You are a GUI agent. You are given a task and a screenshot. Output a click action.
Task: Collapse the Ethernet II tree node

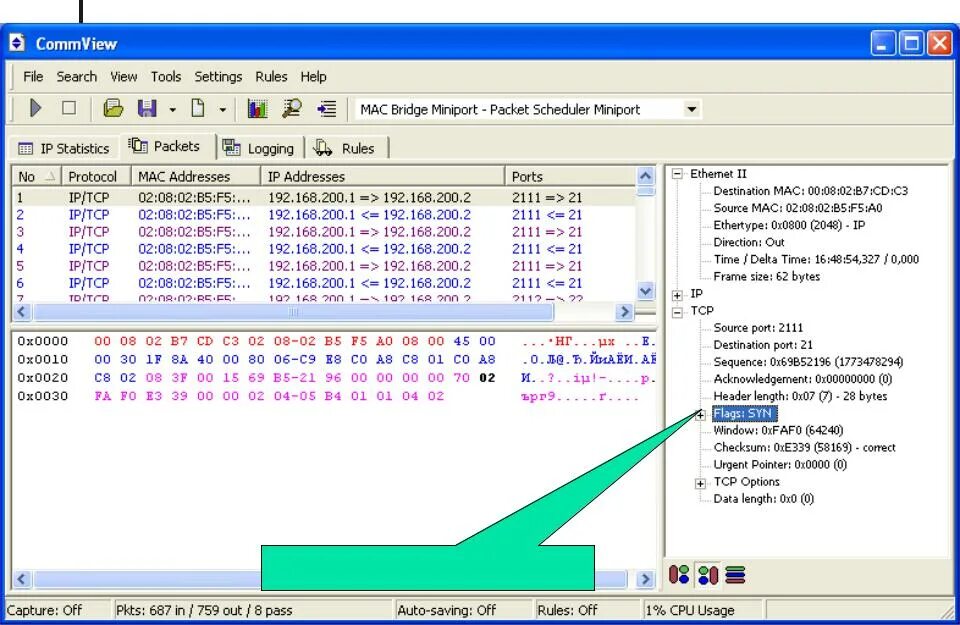(x=677, y=174)
